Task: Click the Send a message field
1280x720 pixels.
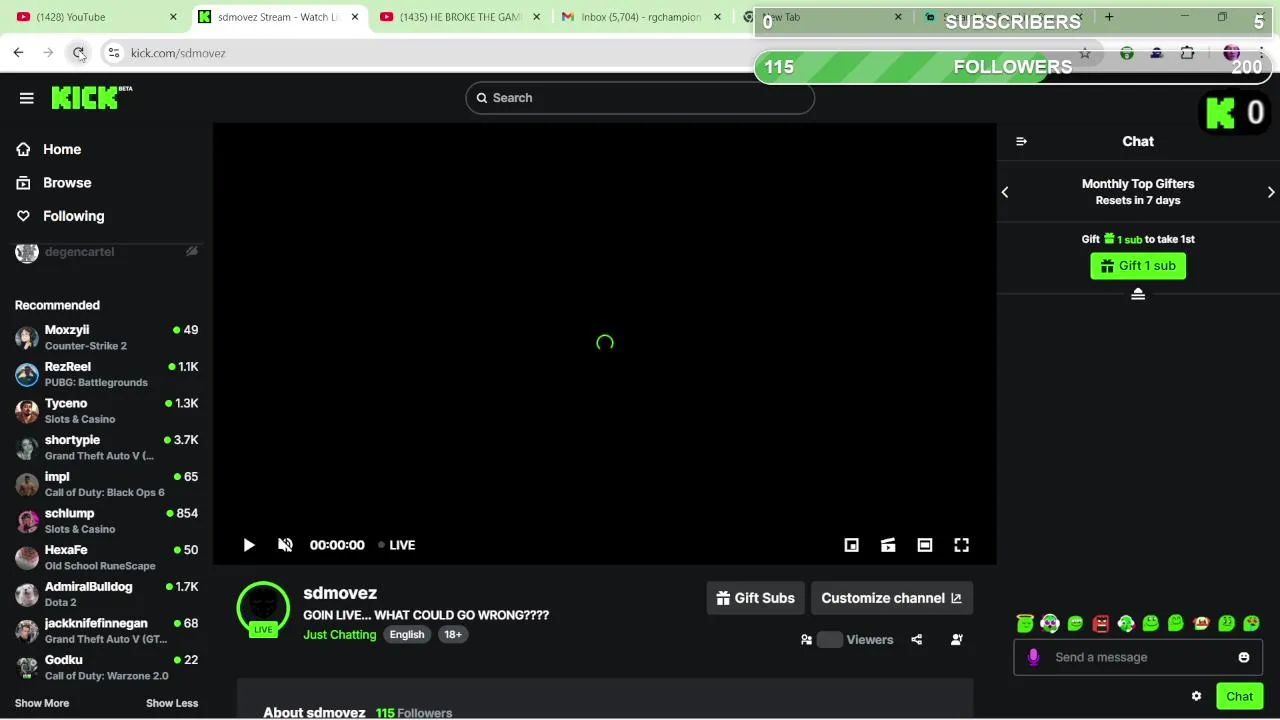Action: [x=1138, y=657]
